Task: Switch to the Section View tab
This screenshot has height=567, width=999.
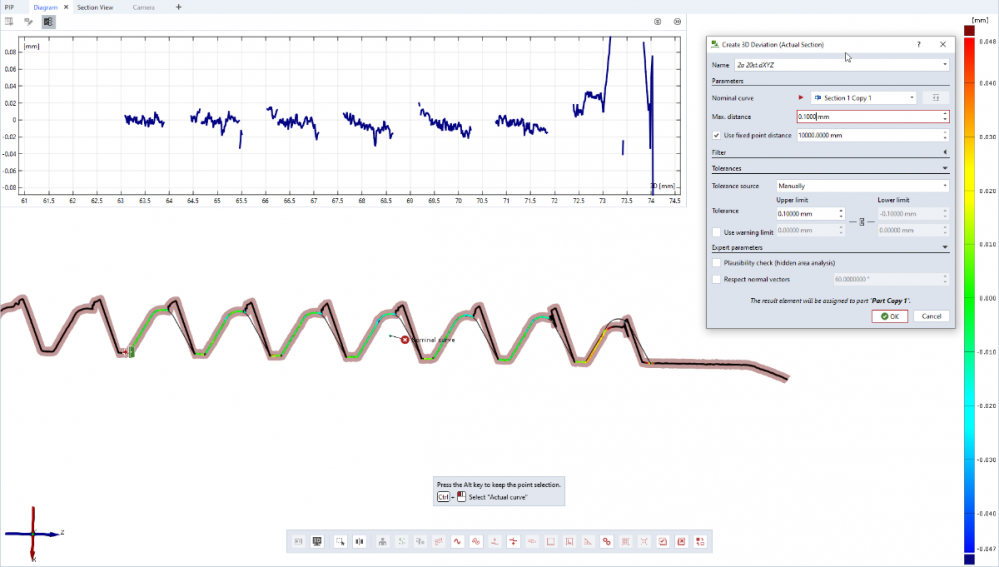Action: tap(96, 7)
